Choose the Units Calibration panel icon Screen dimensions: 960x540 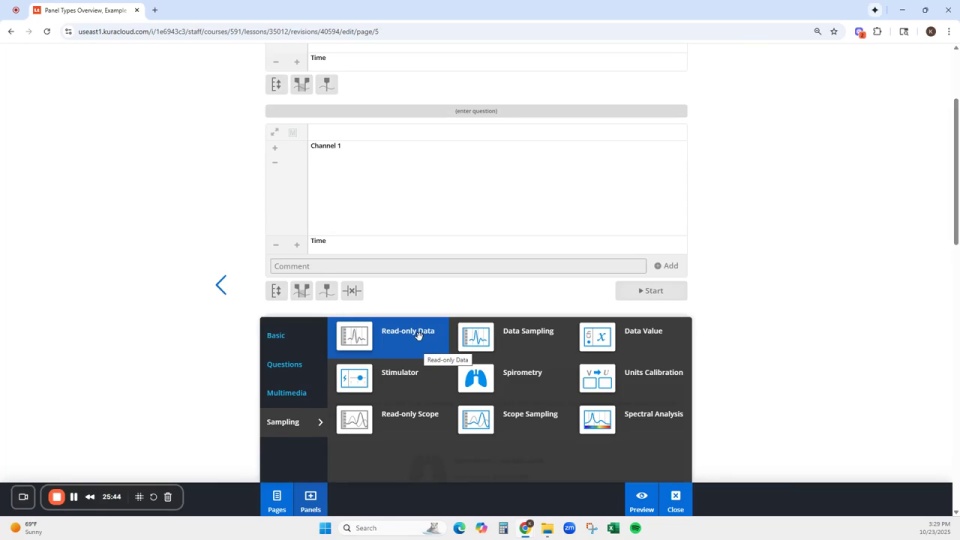597,378
